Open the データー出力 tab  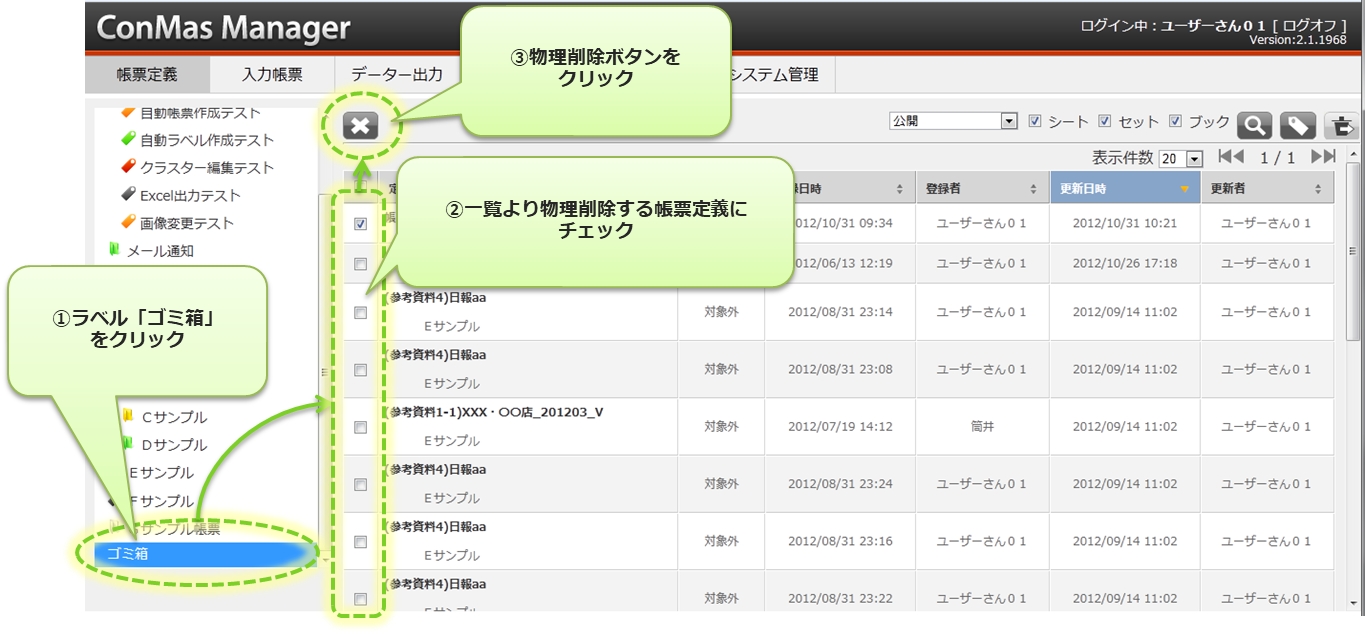click(x=396, y=75)
